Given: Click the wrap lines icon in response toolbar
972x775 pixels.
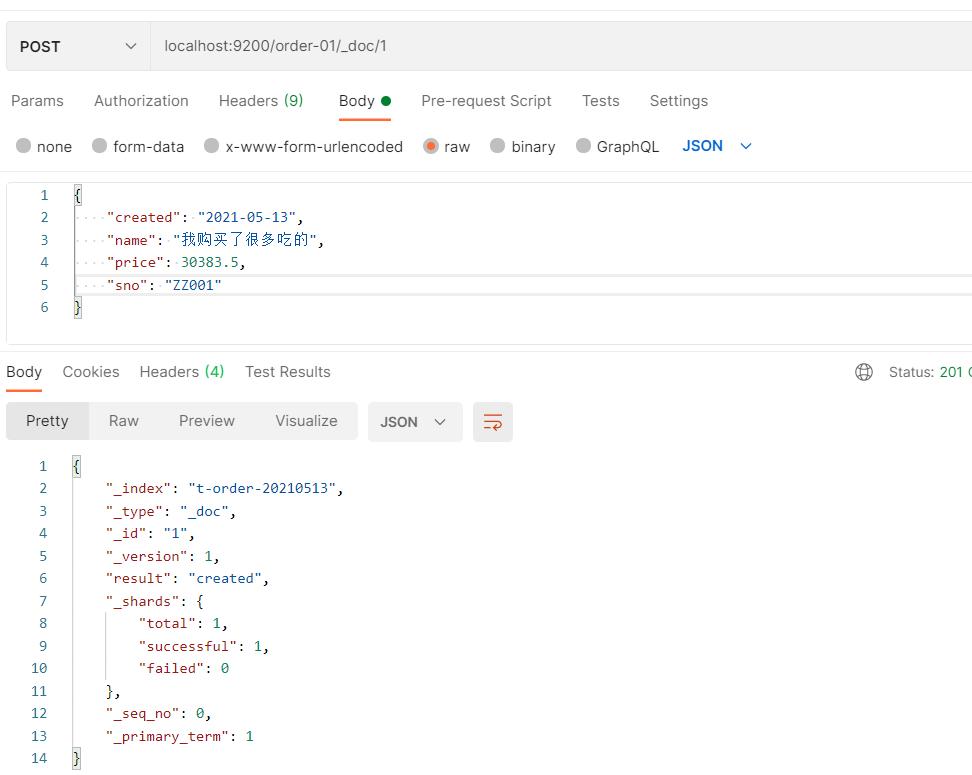Looking at the screenshot, I should [x=492, y=422].
